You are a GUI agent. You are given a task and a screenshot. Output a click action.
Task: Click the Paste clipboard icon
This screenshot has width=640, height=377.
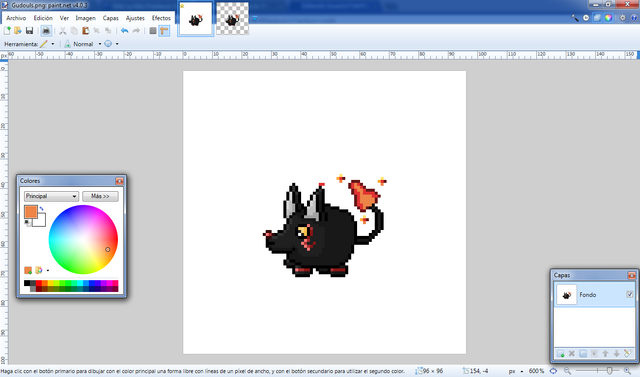click(85, 31)
